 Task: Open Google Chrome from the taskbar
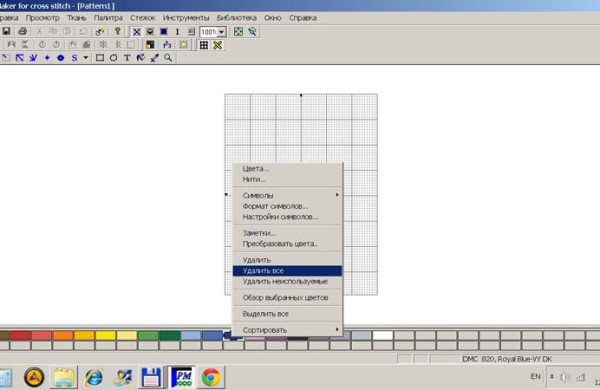tap(211, 377)
